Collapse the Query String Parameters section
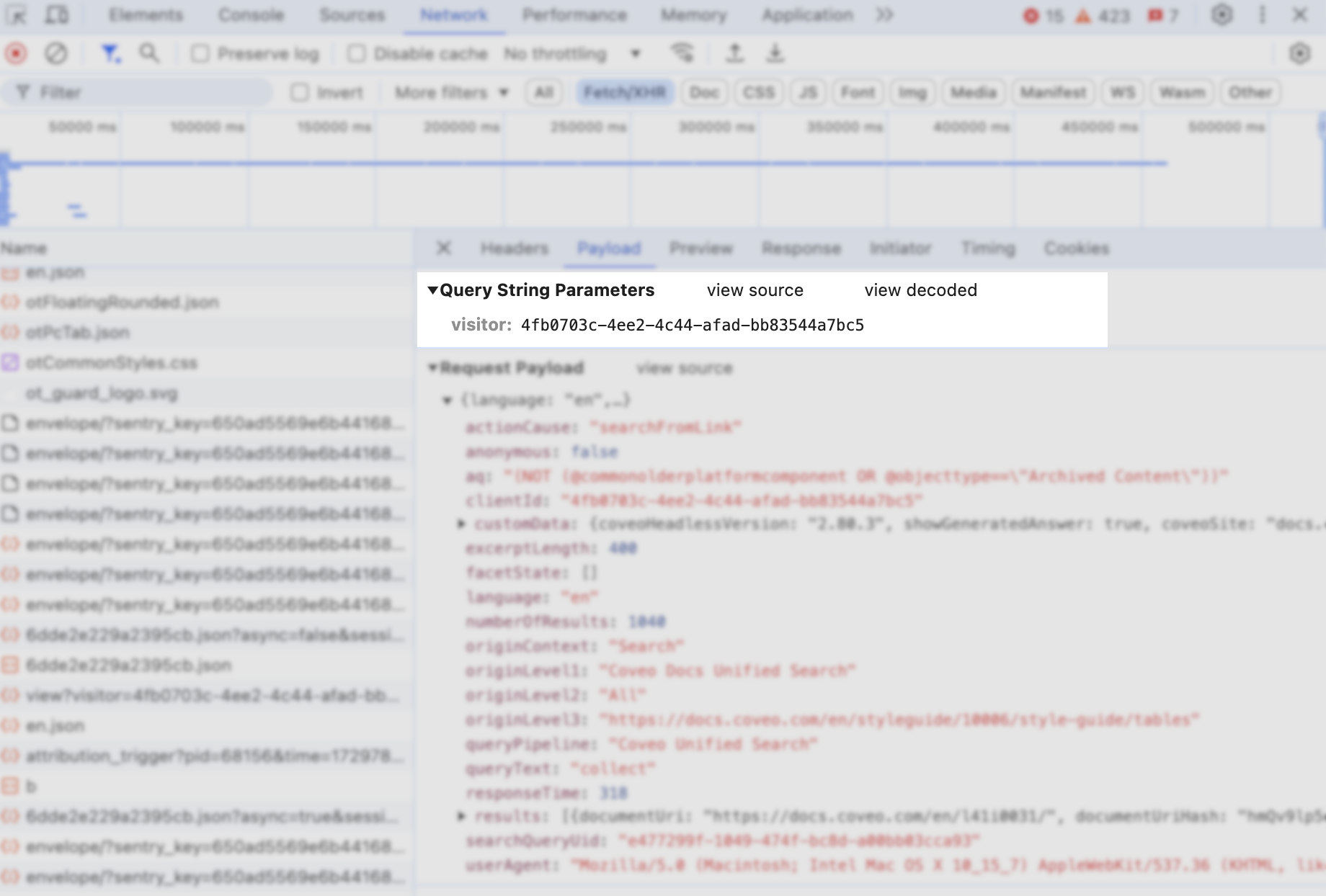The width and height of the screenshot is (1326, 896). pyautogui.click(x=433, y=290)
